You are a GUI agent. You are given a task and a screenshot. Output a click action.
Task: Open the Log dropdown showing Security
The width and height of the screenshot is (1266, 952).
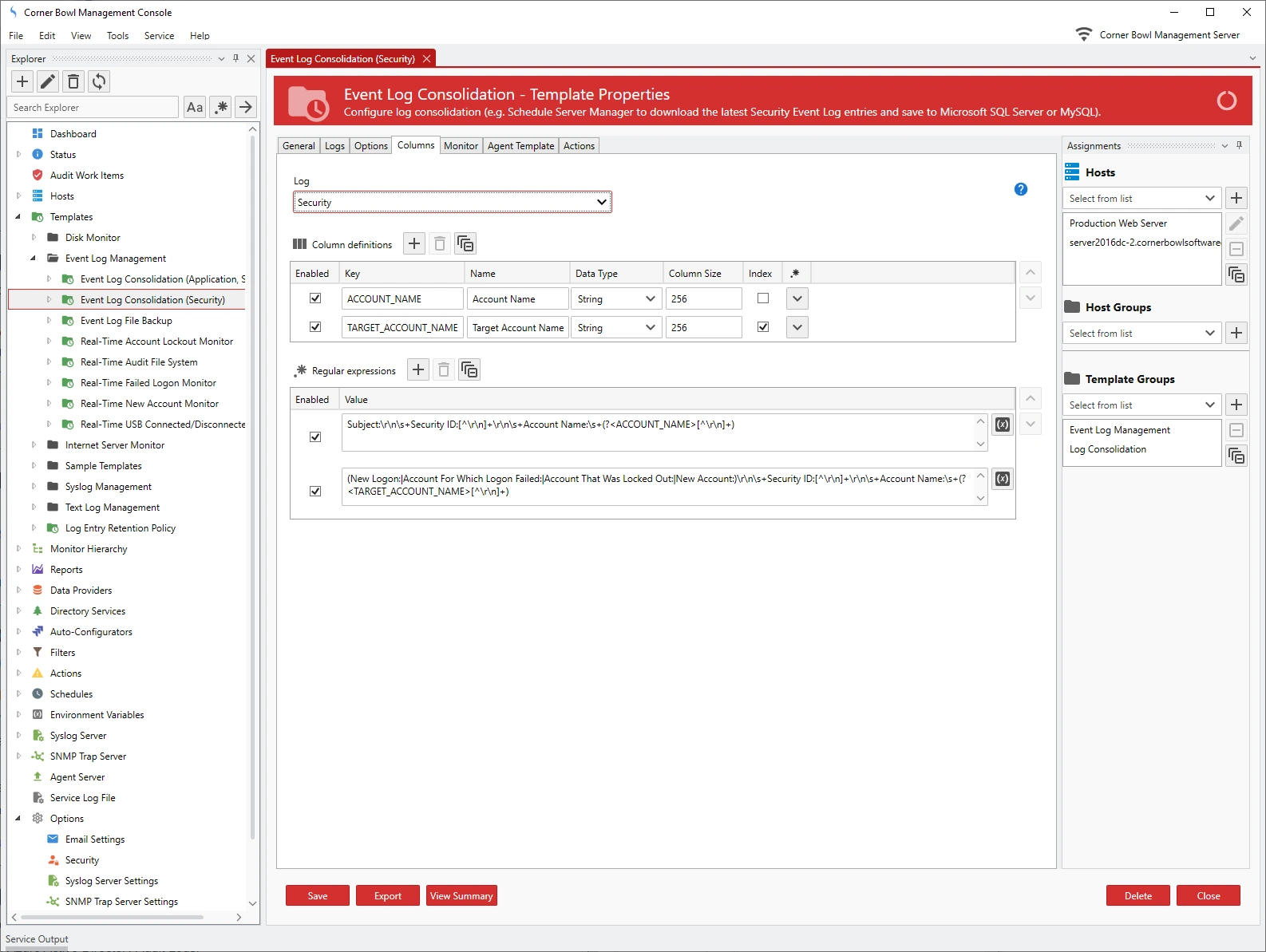pos(452,203)
